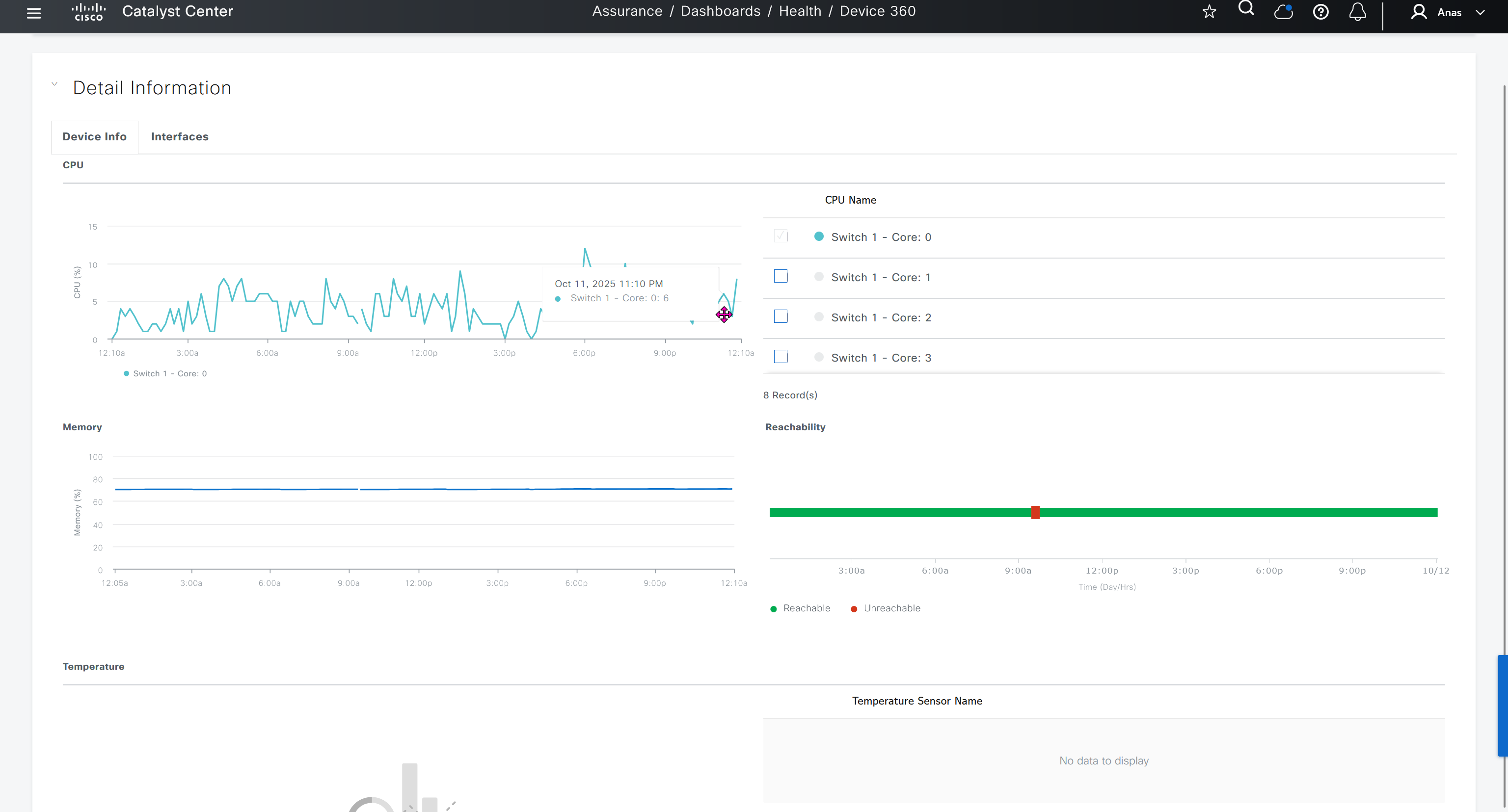
Task: Switch to the Interfaces tab
Action: pyautogui.click(x=180, y=136)
